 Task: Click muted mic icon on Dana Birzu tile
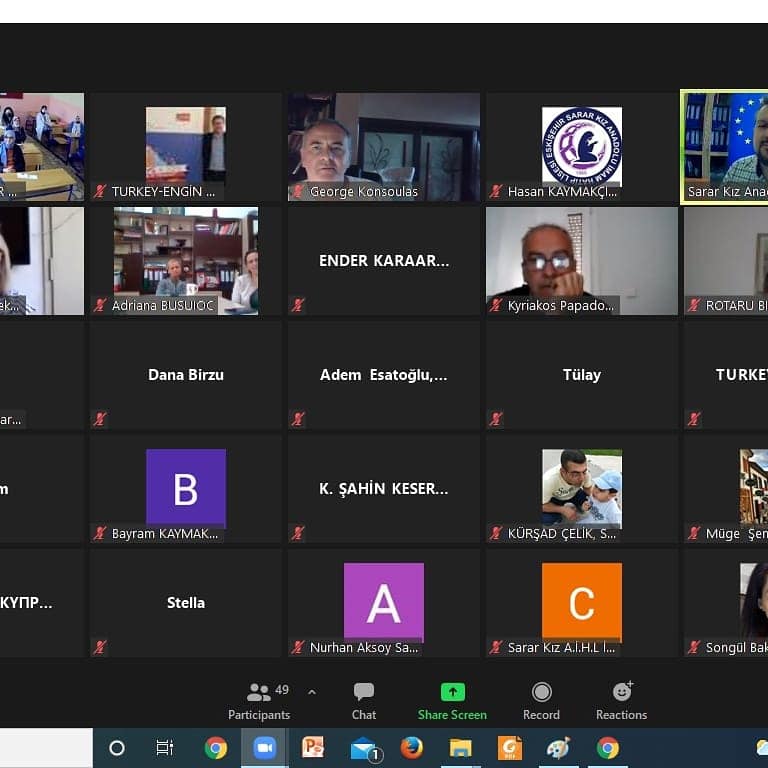pos(100,419)
